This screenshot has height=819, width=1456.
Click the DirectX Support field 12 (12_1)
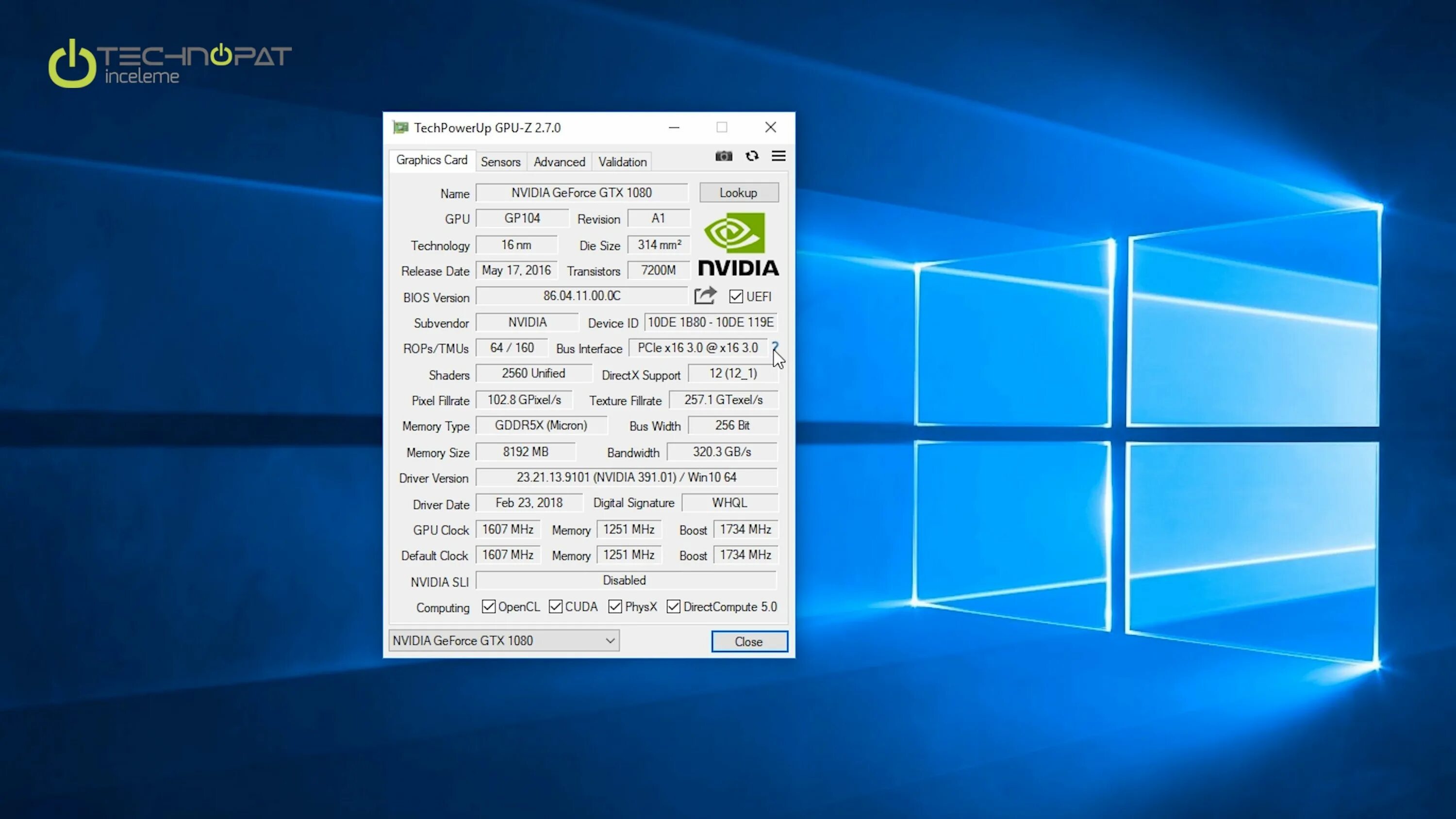(733, 374)
